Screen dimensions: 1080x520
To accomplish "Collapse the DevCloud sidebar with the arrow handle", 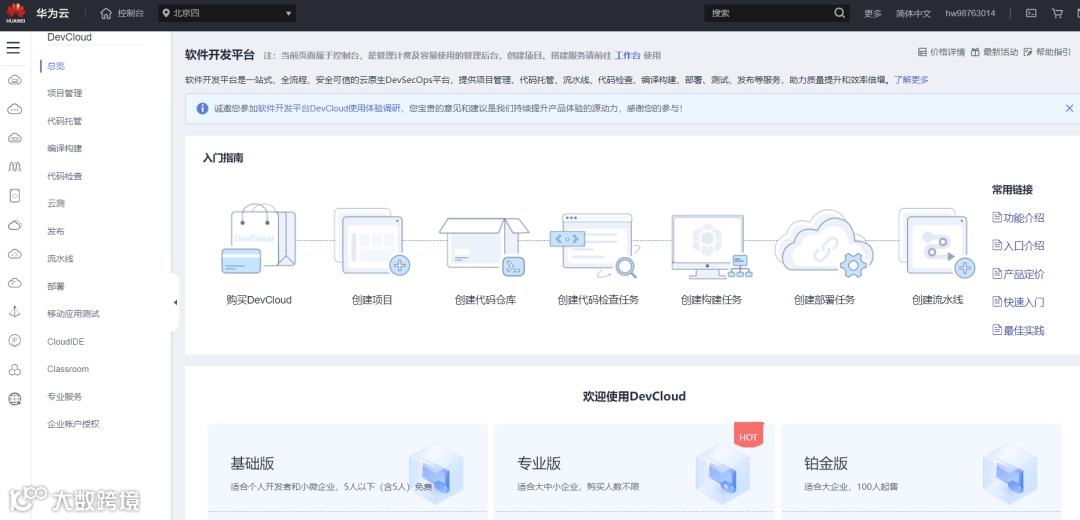I will pyautogui.click(x=175, y=302).
